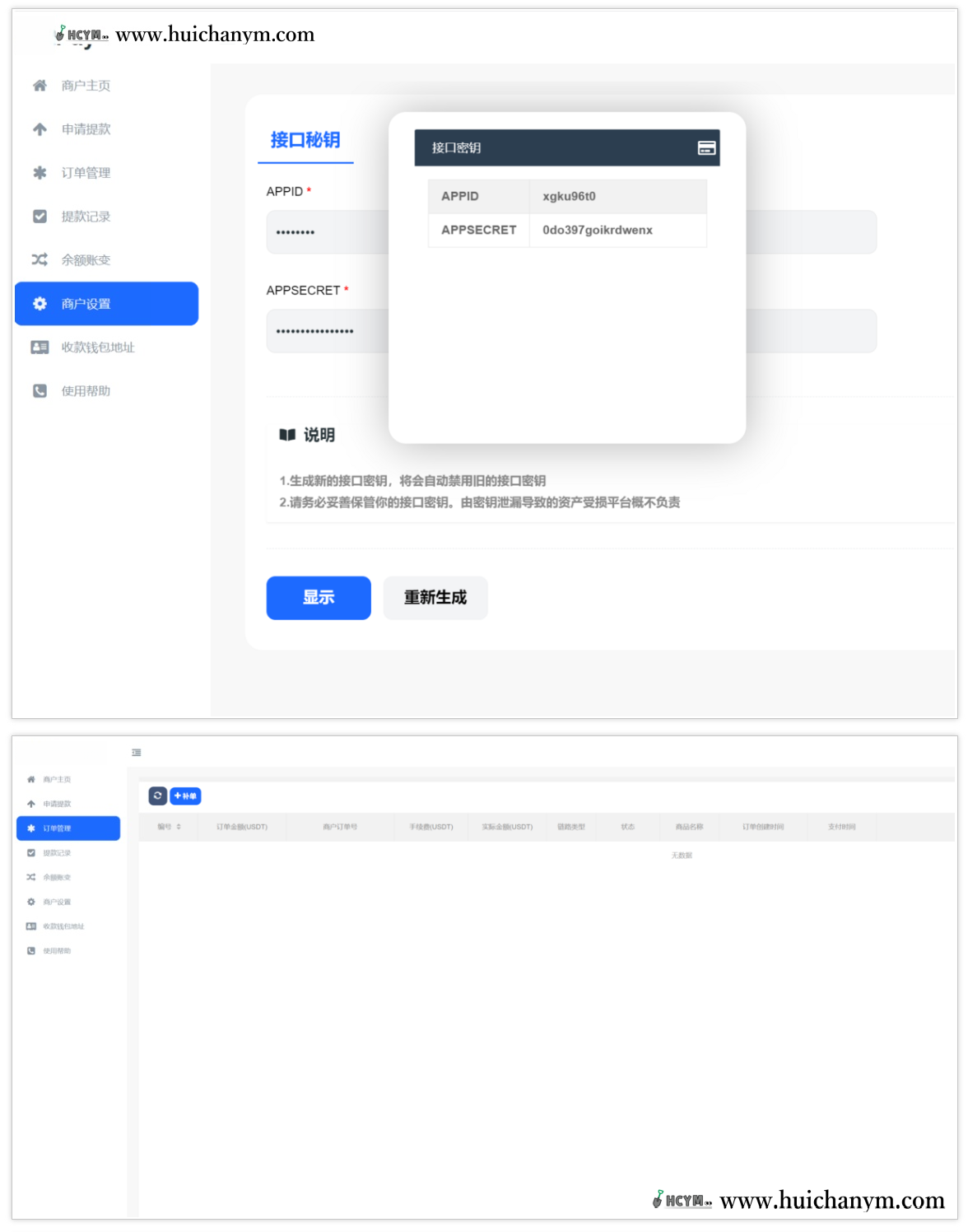The image size is (968, 1232).
Task: Select 订单管理 in the sidebar menu
Action: click(58, 828)
